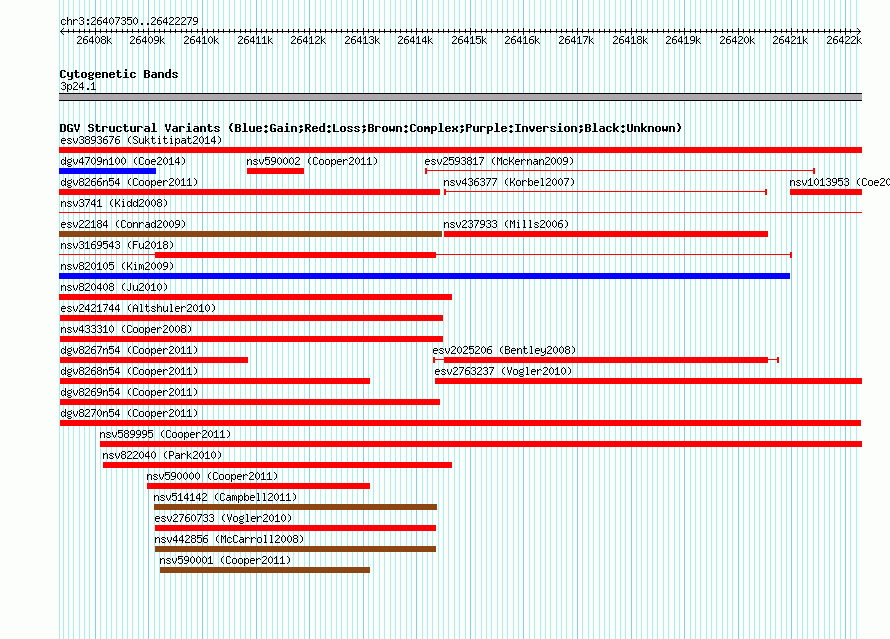This screenshot has height=639, width=890.
Task: Select nsv820408 (Ju2010) variant label
Action: [x=114, y=287]
